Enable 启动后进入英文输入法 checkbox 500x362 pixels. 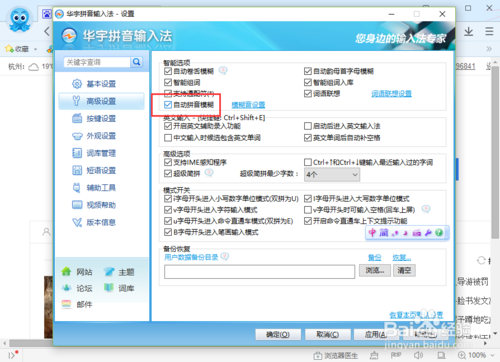pyautogui.click(x=308, y=126)
